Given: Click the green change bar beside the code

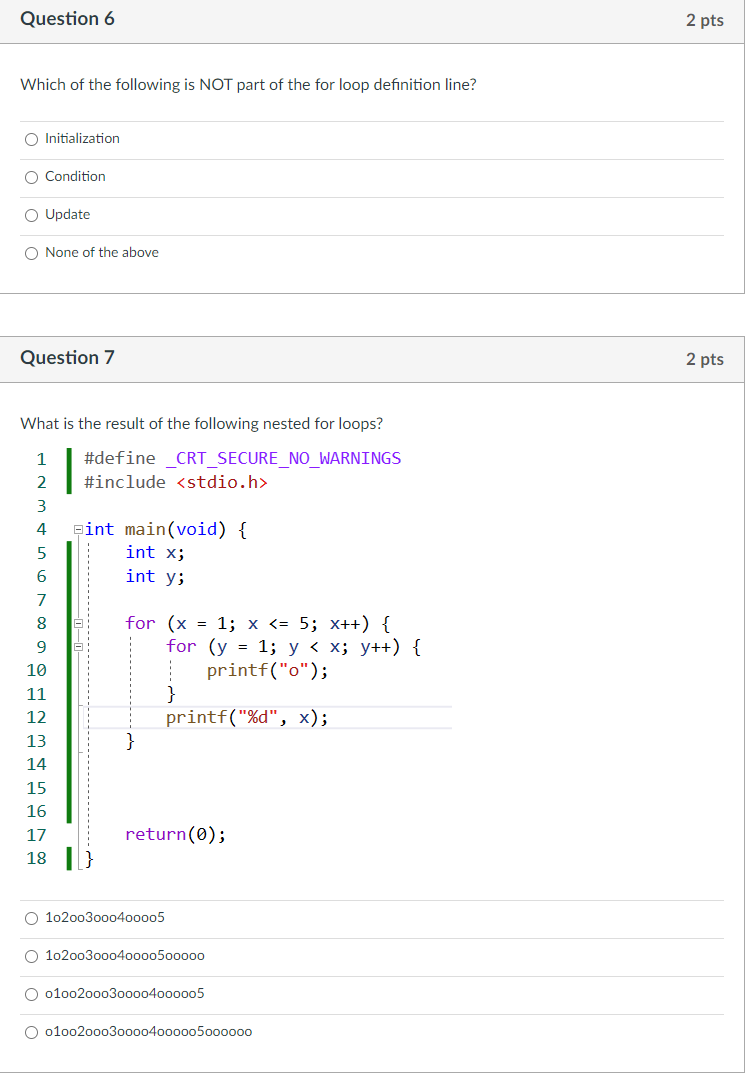Looking at the screenshot, I should tap(67, 670).
